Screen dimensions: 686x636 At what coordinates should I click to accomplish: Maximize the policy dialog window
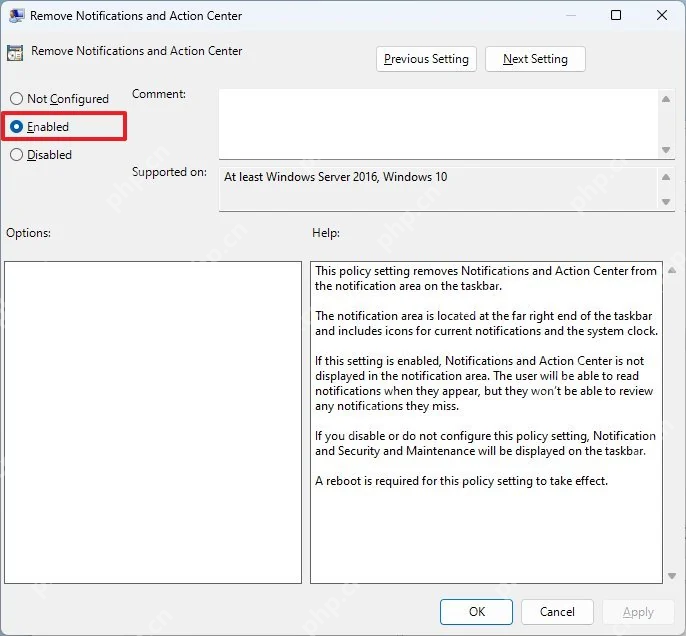(x=616, y=15)
